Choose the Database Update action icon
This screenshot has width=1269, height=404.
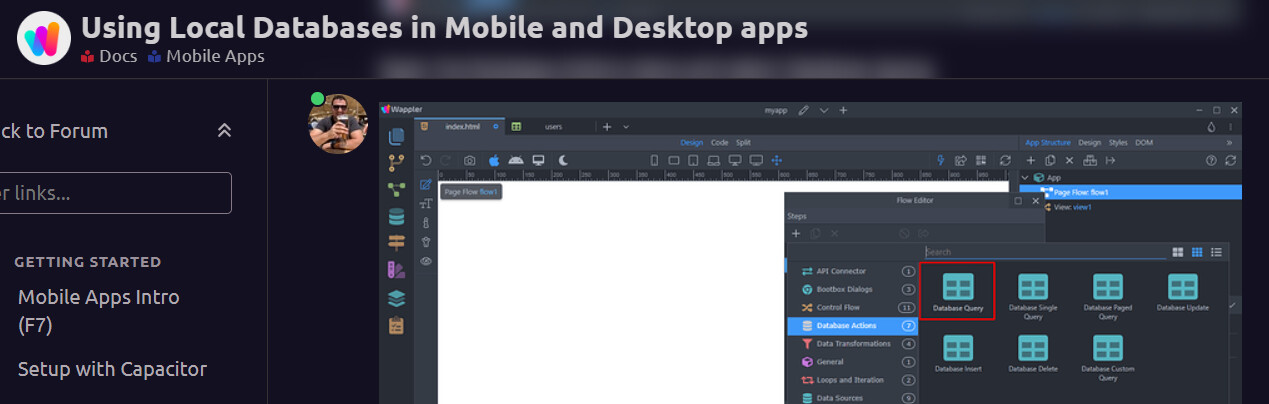point(1182,288)
